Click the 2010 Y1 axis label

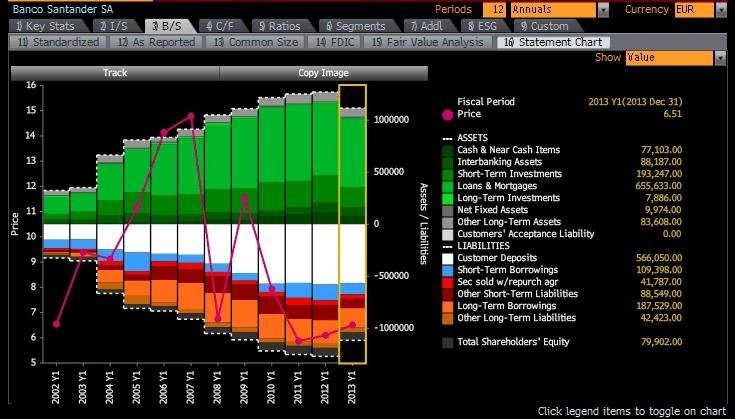[x=271, y=387]
